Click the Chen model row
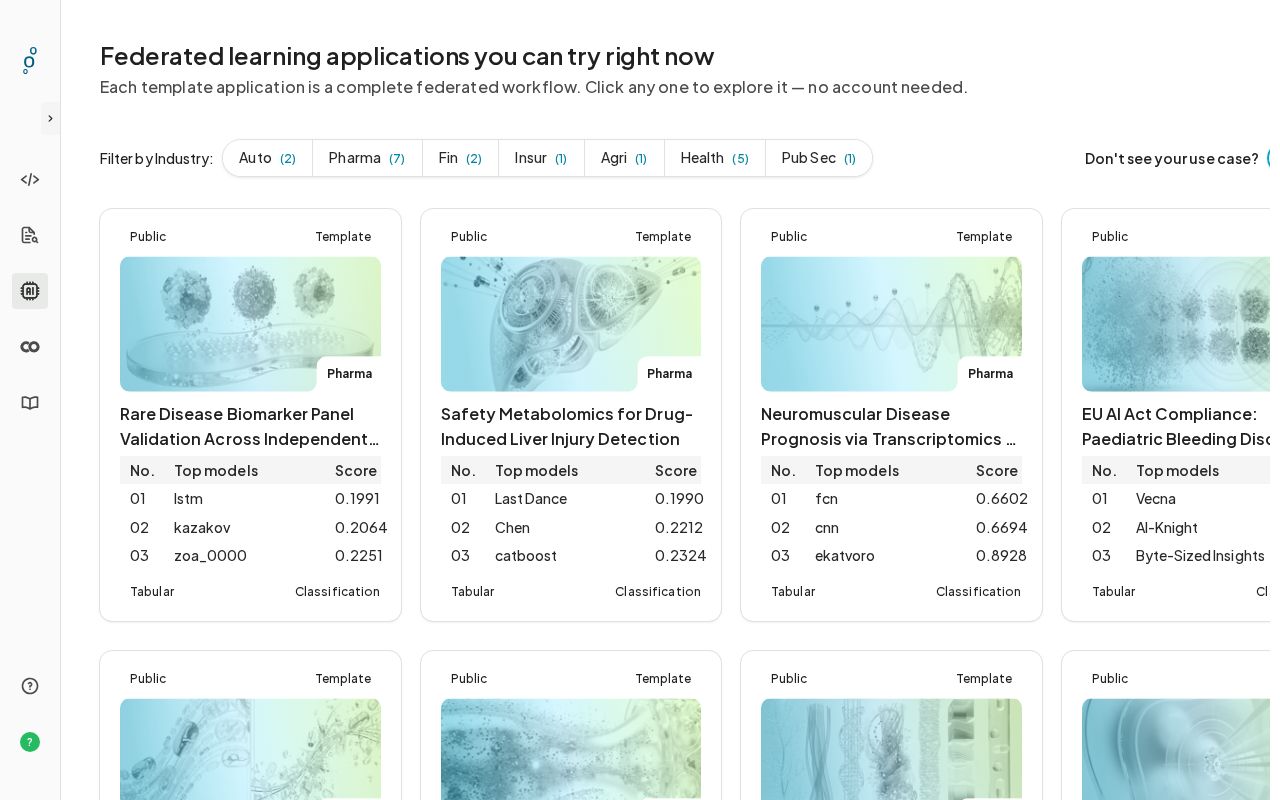 571,528
